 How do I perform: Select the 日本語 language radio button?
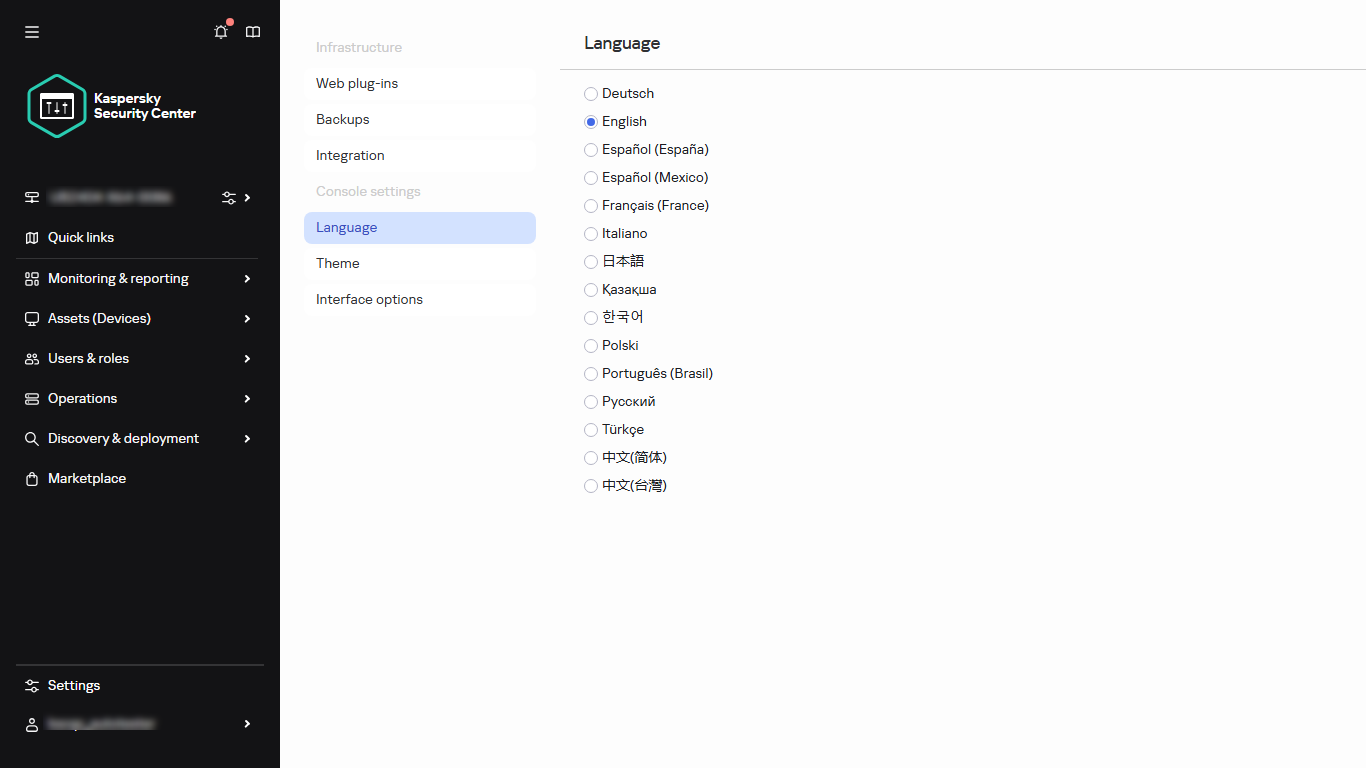590,261
